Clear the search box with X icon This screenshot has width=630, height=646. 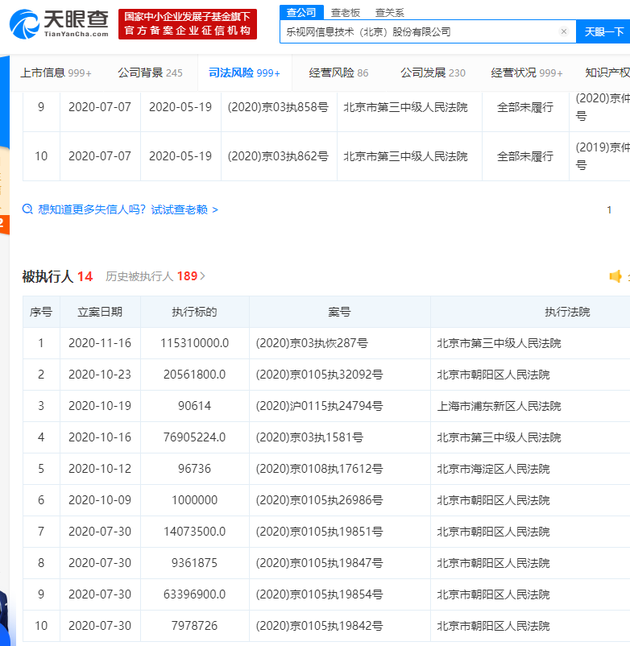pyautogui.click(x=564, y=31)
